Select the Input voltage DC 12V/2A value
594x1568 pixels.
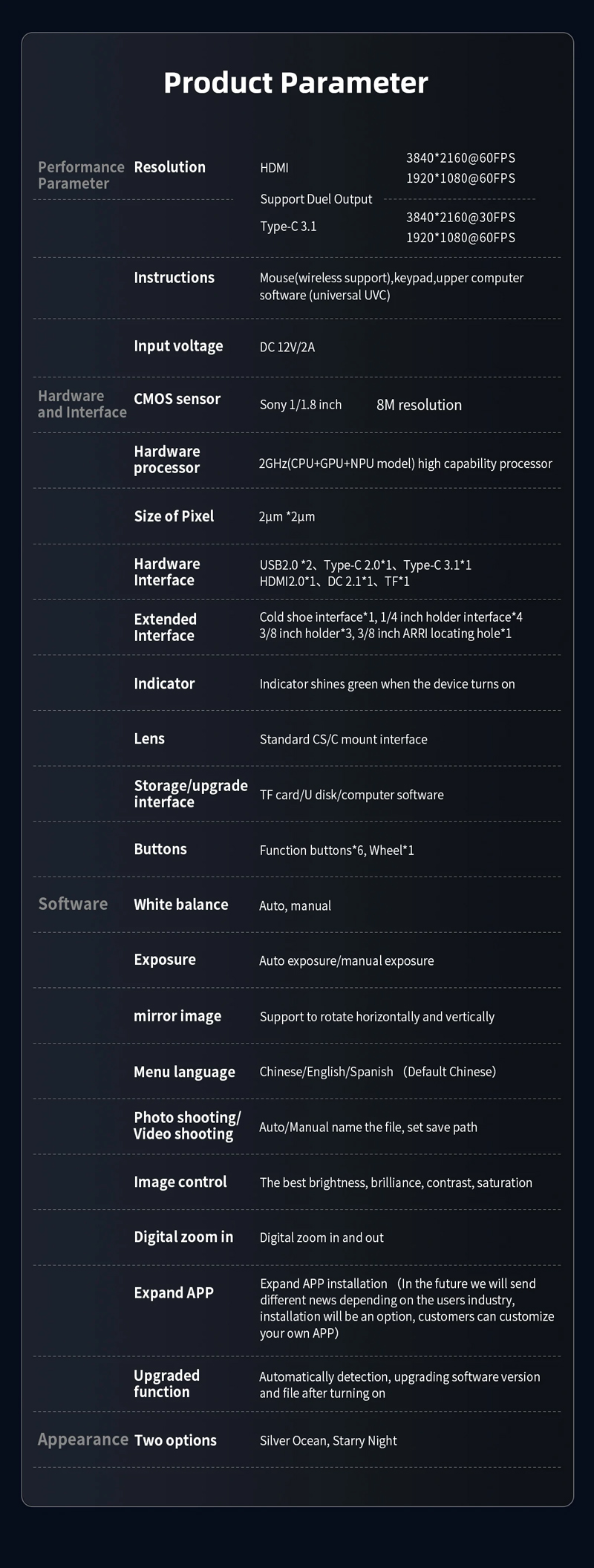tap(287, 347)
